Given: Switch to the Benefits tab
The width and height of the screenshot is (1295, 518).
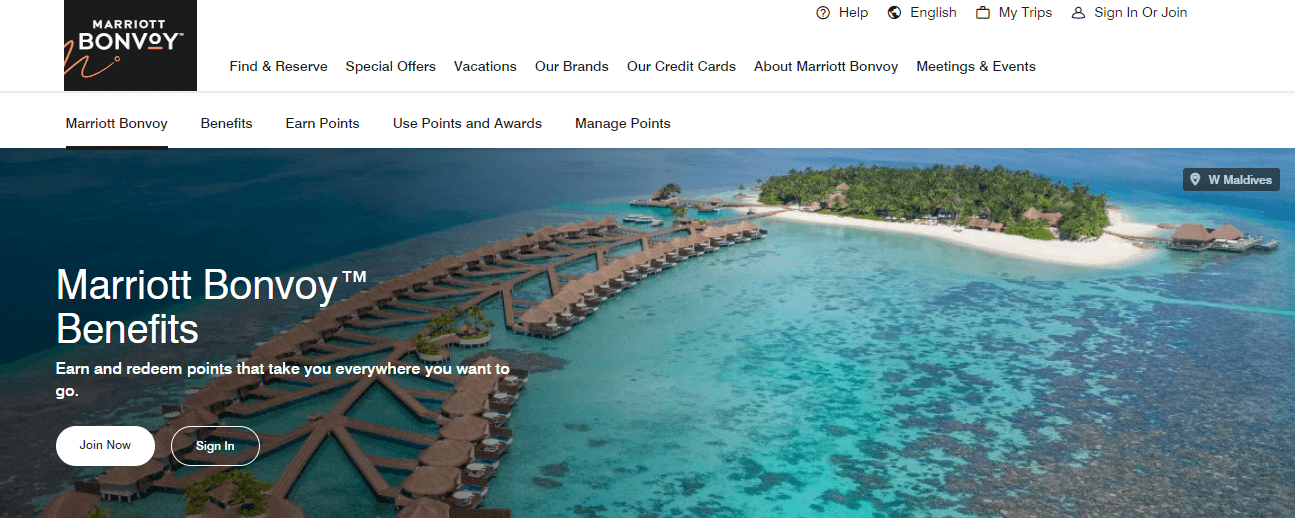Looking at the screenshot, I should point(227,124).
